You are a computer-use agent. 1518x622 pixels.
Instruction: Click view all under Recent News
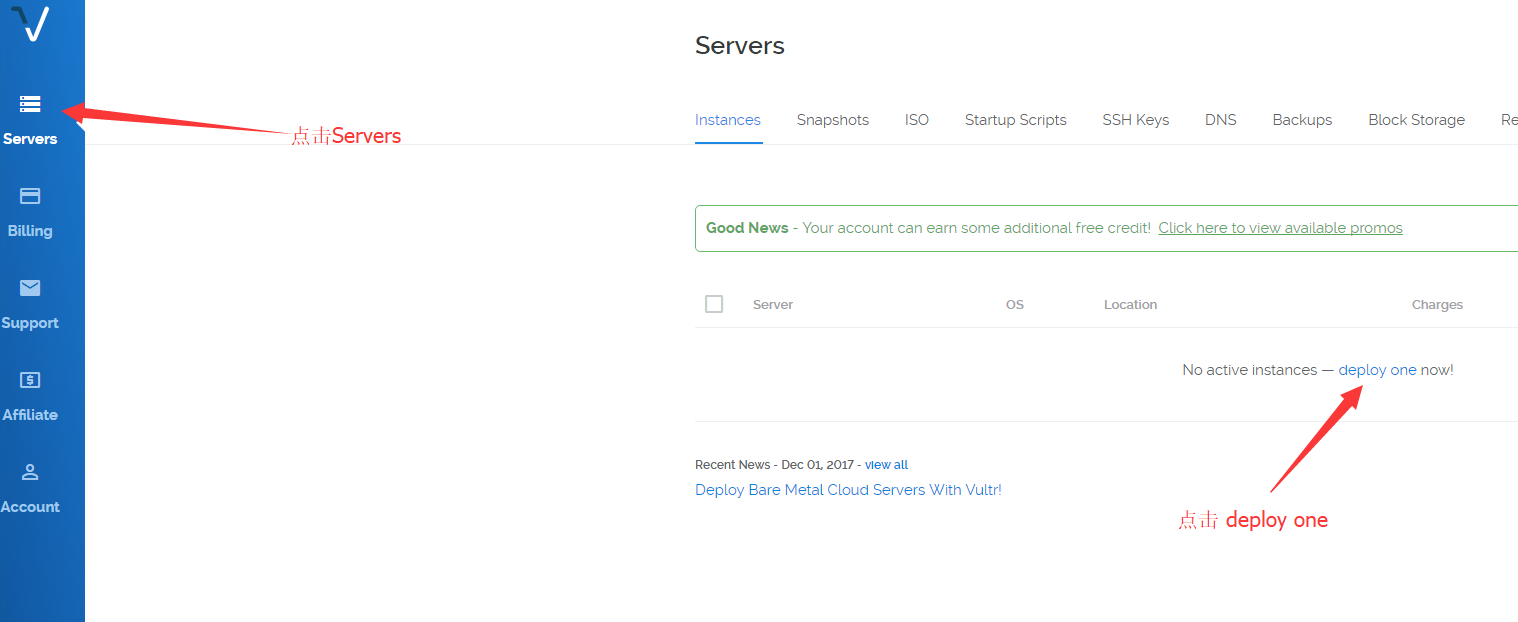point(886,464)
